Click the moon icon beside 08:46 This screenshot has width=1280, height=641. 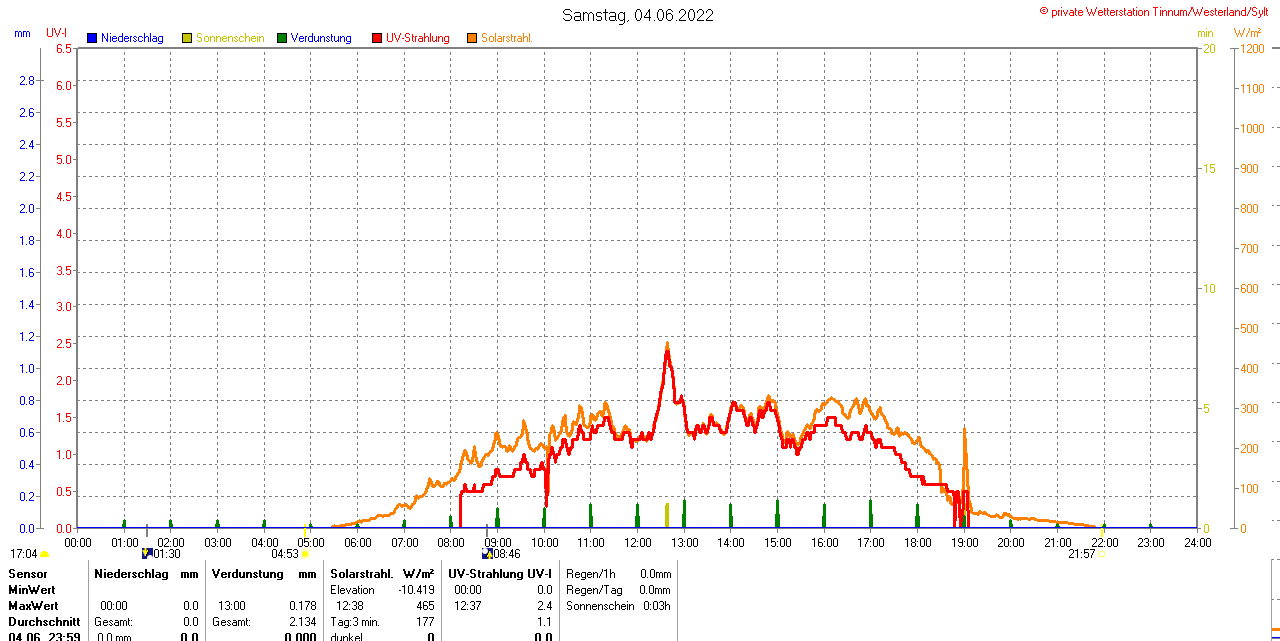(487, 553)
